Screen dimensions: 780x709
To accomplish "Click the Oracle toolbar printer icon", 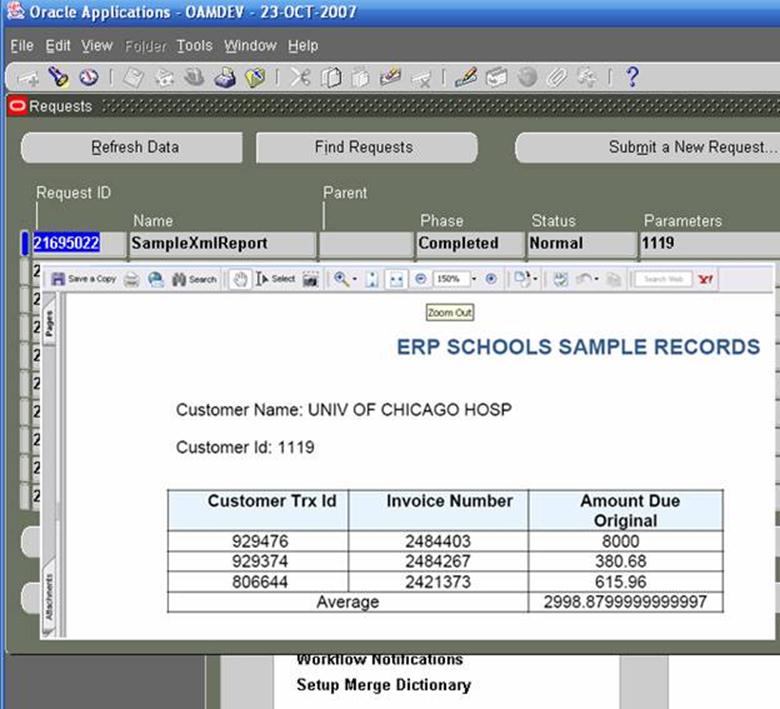I will point(225,78).
